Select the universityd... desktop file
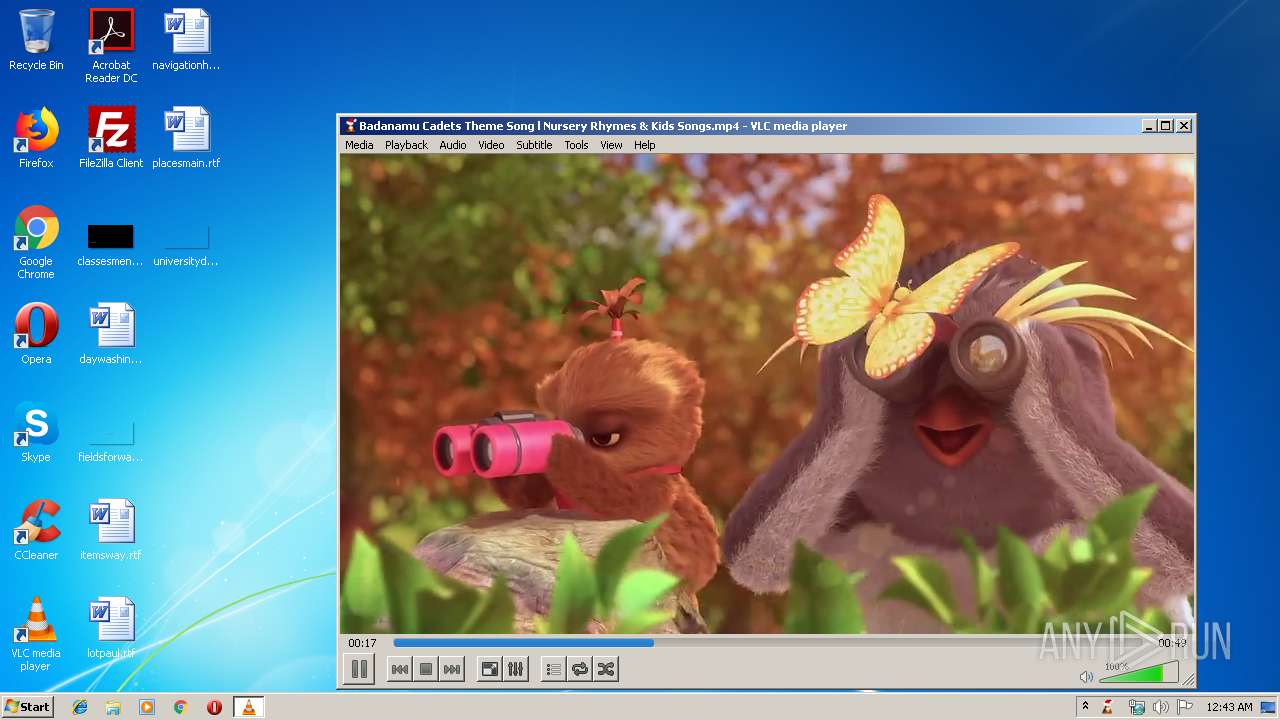The width and height of the screenshot is (1280, 720). [x=186, y=246]
